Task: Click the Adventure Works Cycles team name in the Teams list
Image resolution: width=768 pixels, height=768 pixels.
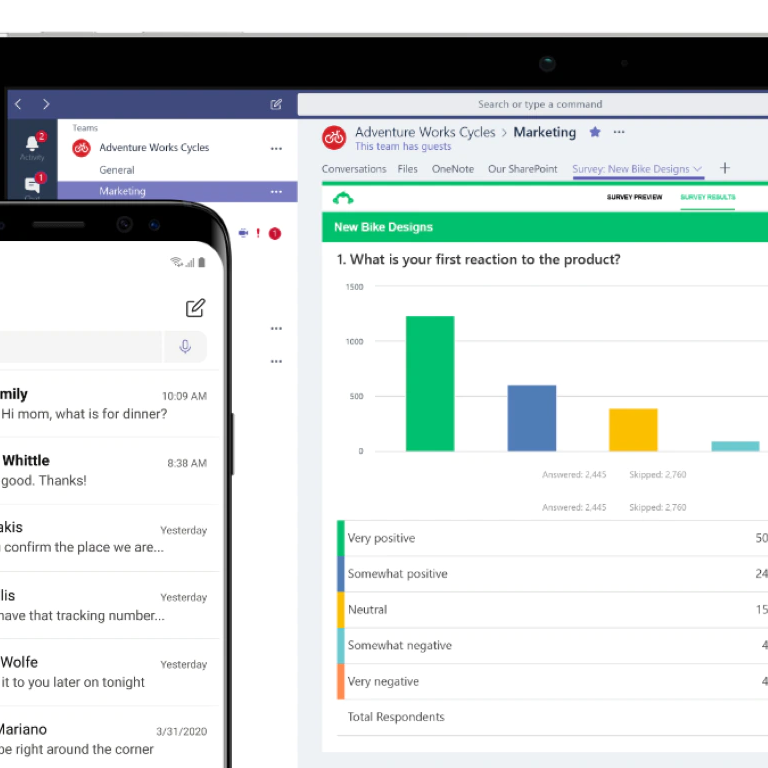Action: click(x=154, y=147)
